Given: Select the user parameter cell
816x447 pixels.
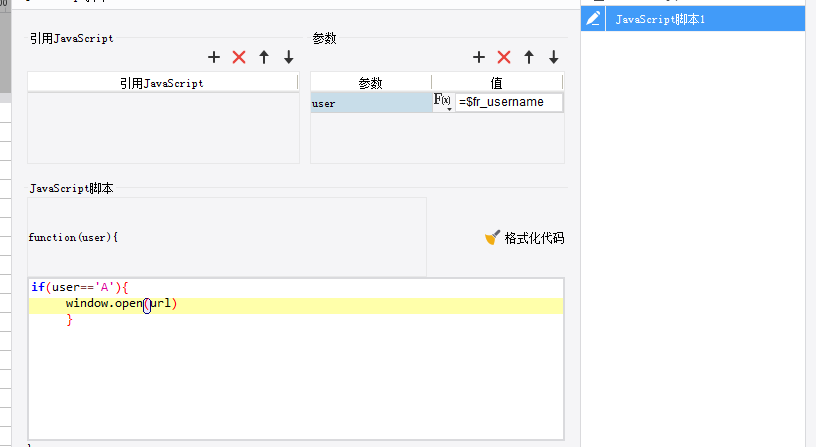Looking at the screenshot, I should [x=371, y=103].
